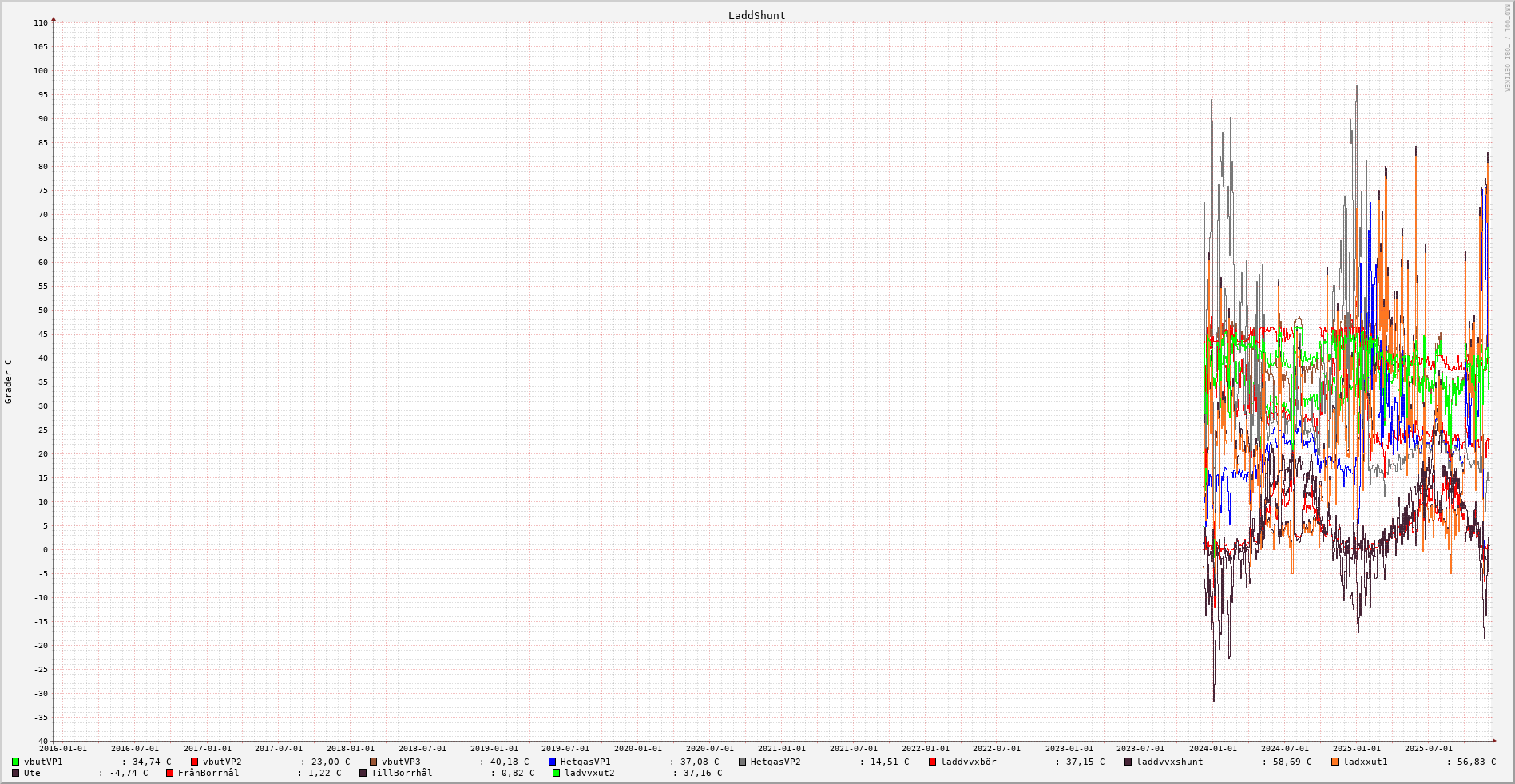Select the dark laddvvxshunt legend marker

click(x=1128, y=762)
